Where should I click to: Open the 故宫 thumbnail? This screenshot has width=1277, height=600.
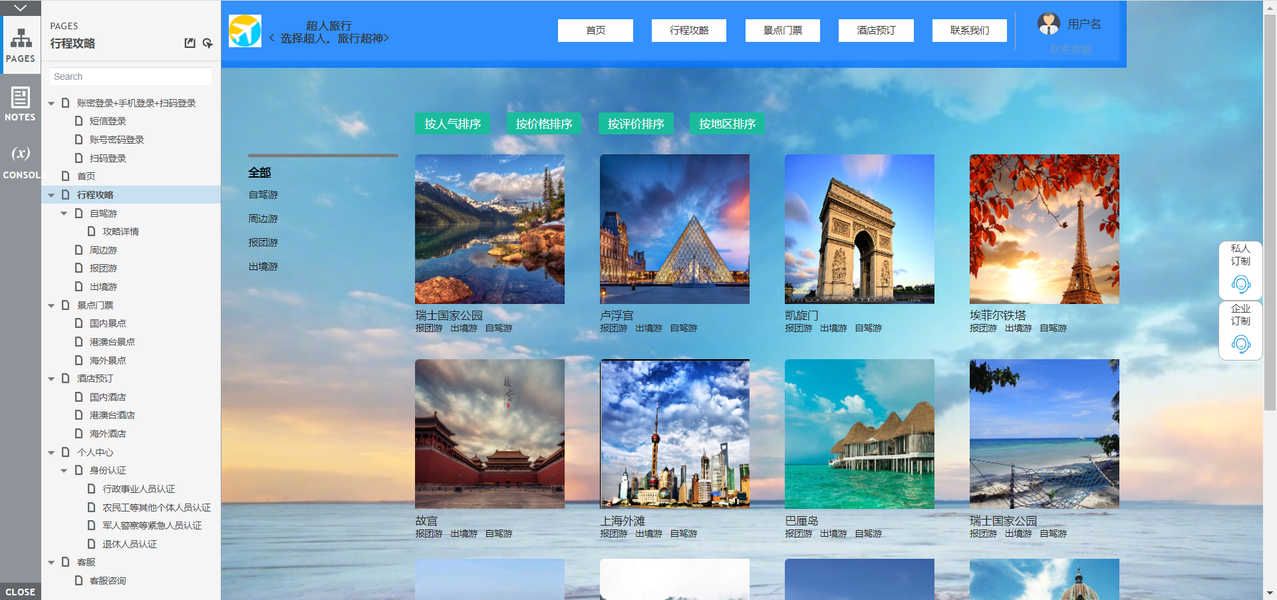click(x=490, y=434)
